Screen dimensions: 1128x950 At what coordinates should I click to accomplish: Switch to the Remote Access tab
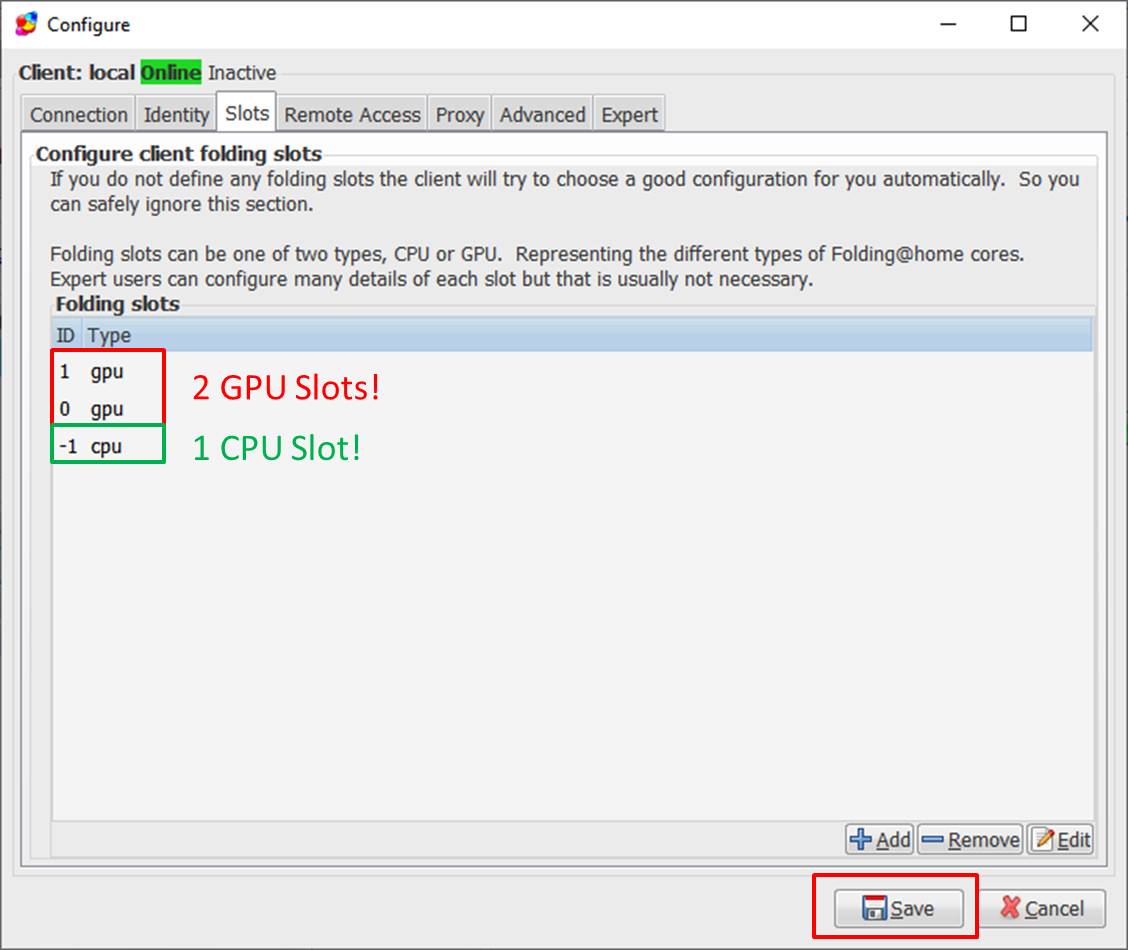351,114
